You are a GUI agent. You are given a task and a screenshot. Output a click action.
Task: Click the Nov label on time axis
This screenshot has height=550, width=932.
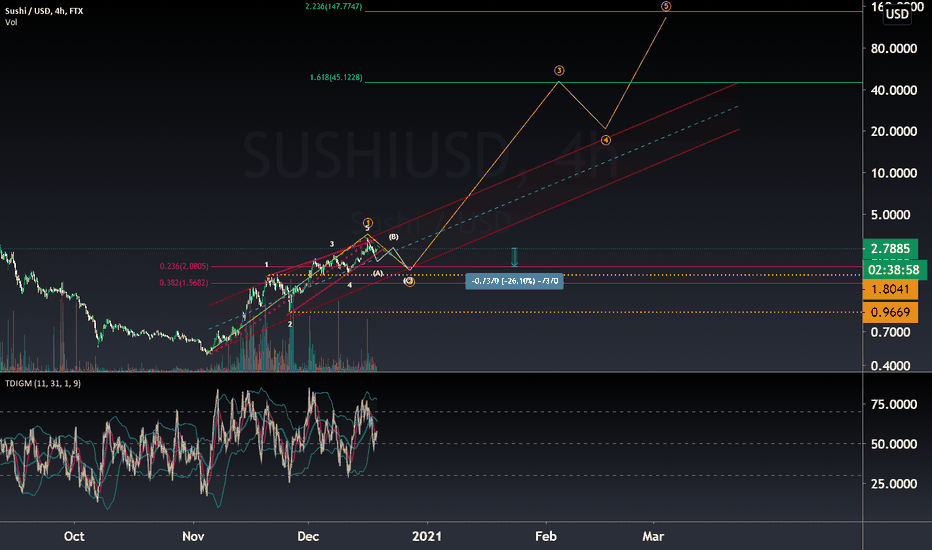tap(193, 536)
